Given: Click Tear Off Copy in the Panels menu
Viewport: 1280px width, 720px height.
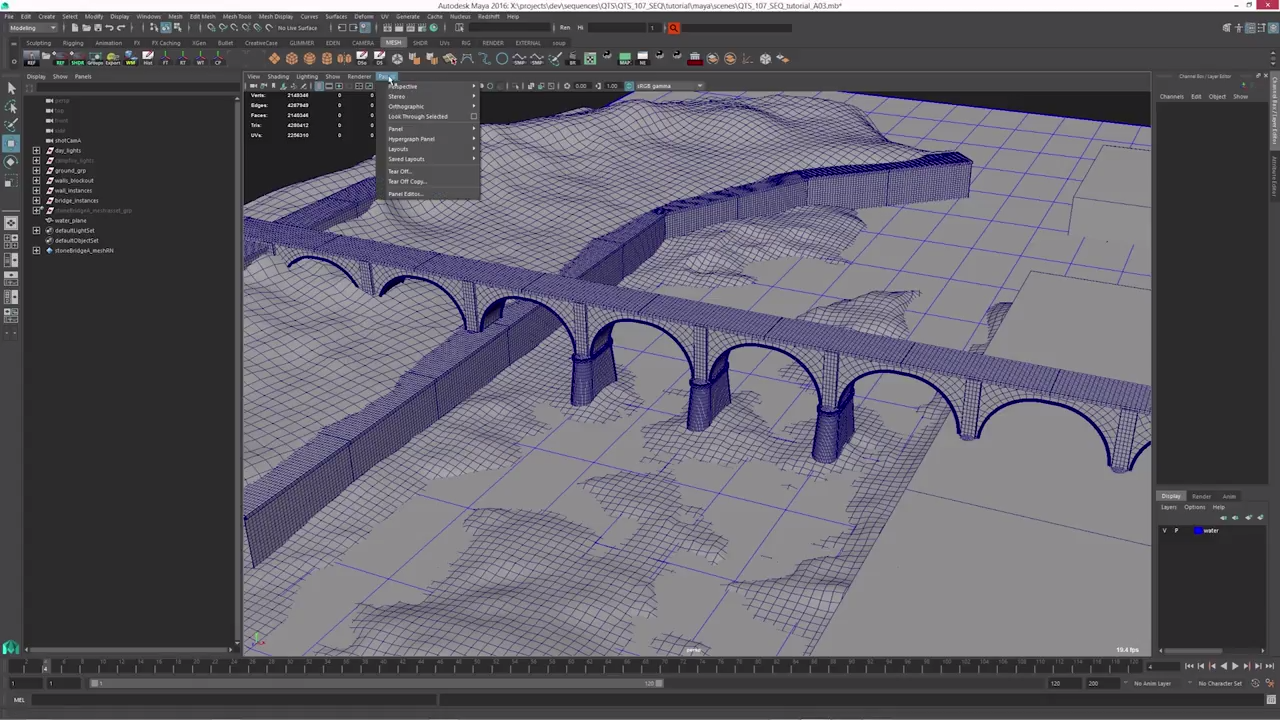Looking at the screenshot, I should [x=407, y=181].
